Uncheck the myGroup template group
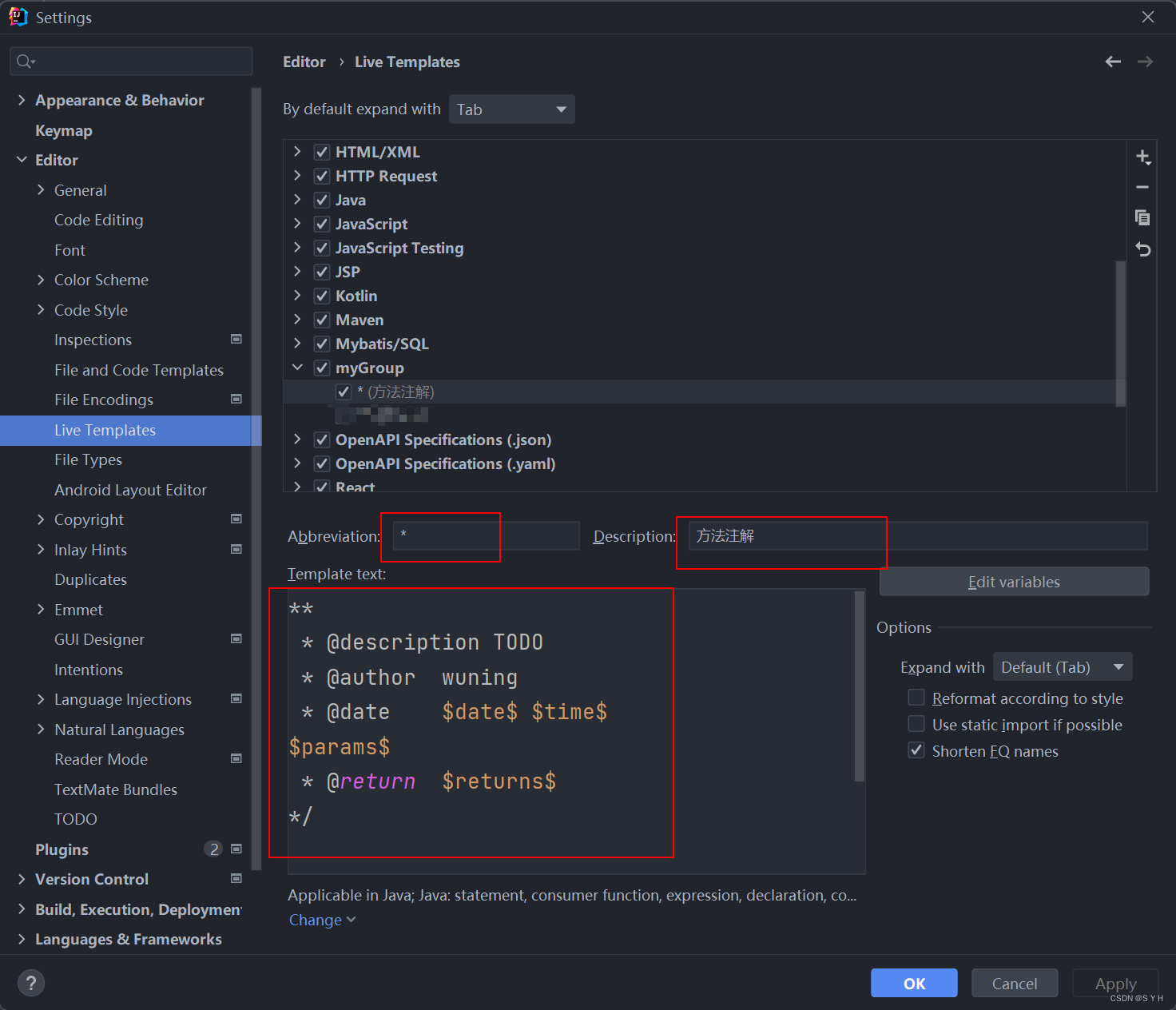 click(322, 368)
